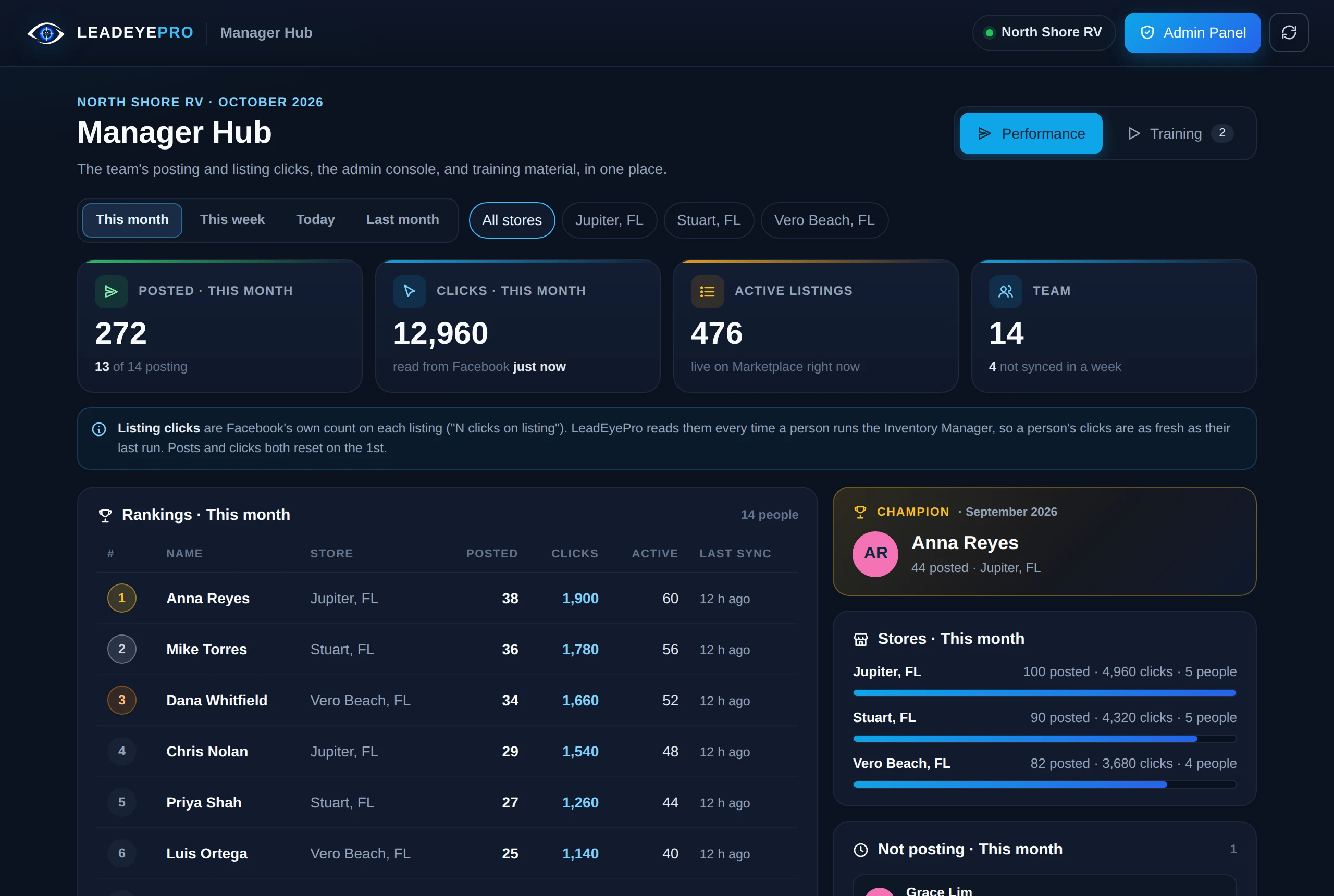Click the ACTIVE column header

(x=654, y=553)
